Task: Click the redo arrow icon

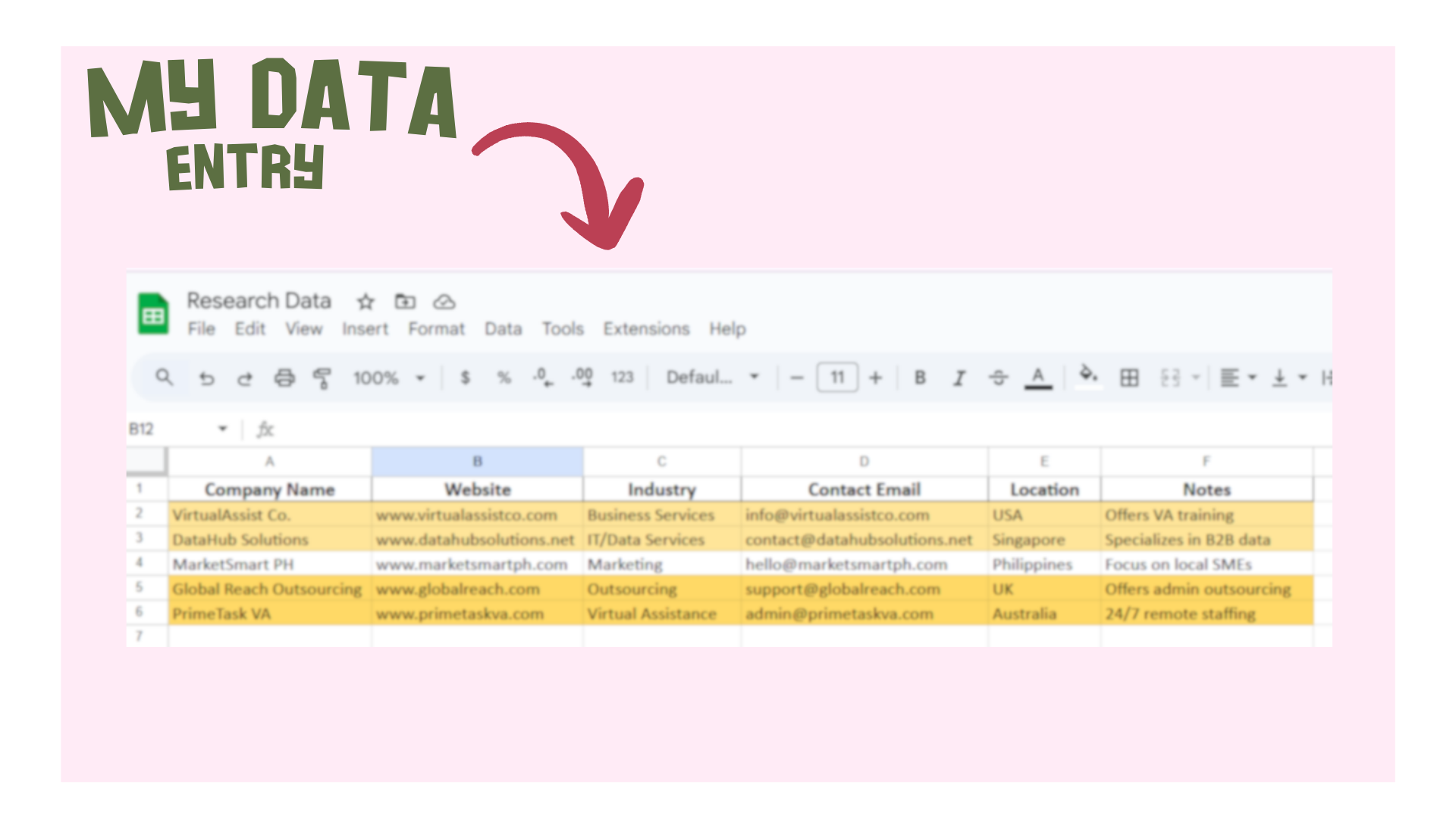Action: 244,378
